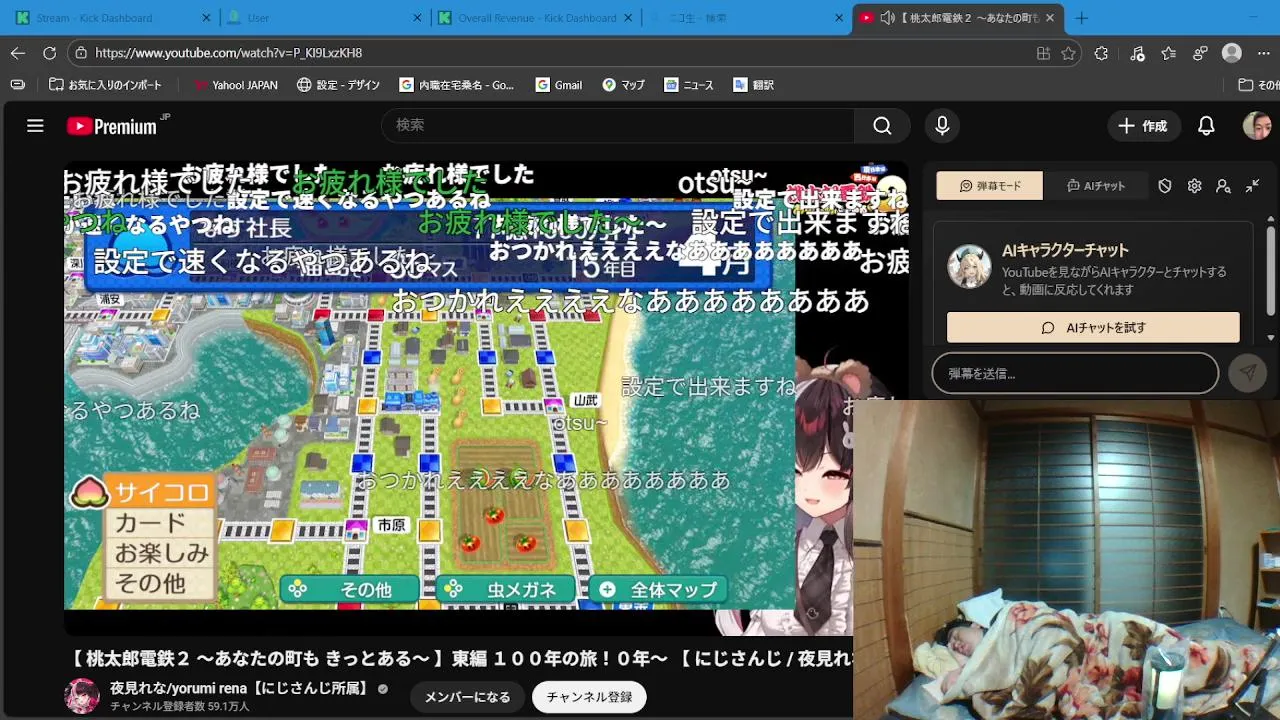Open the YouTube account avatar menu
This screenshot has width=1280, height=720.
pos(1256,126)
